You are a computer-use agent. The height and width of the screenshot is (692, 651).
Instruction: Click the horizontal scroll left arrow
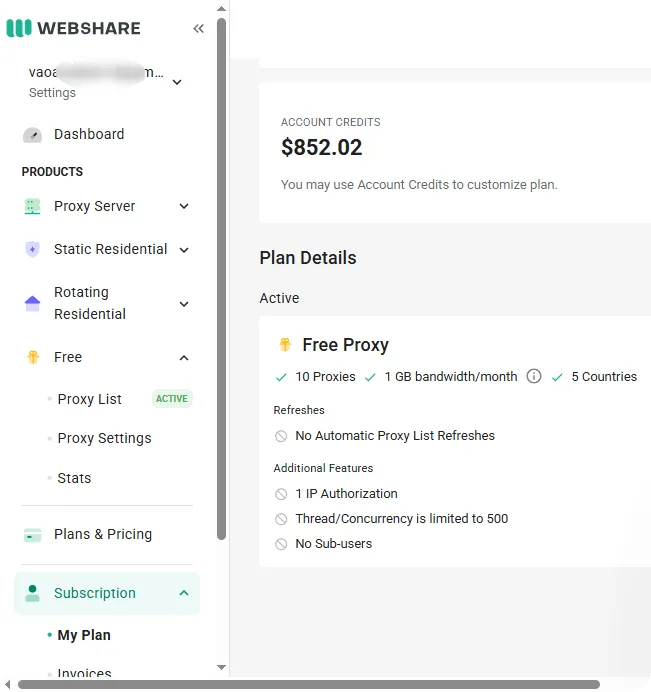[8, 684]
